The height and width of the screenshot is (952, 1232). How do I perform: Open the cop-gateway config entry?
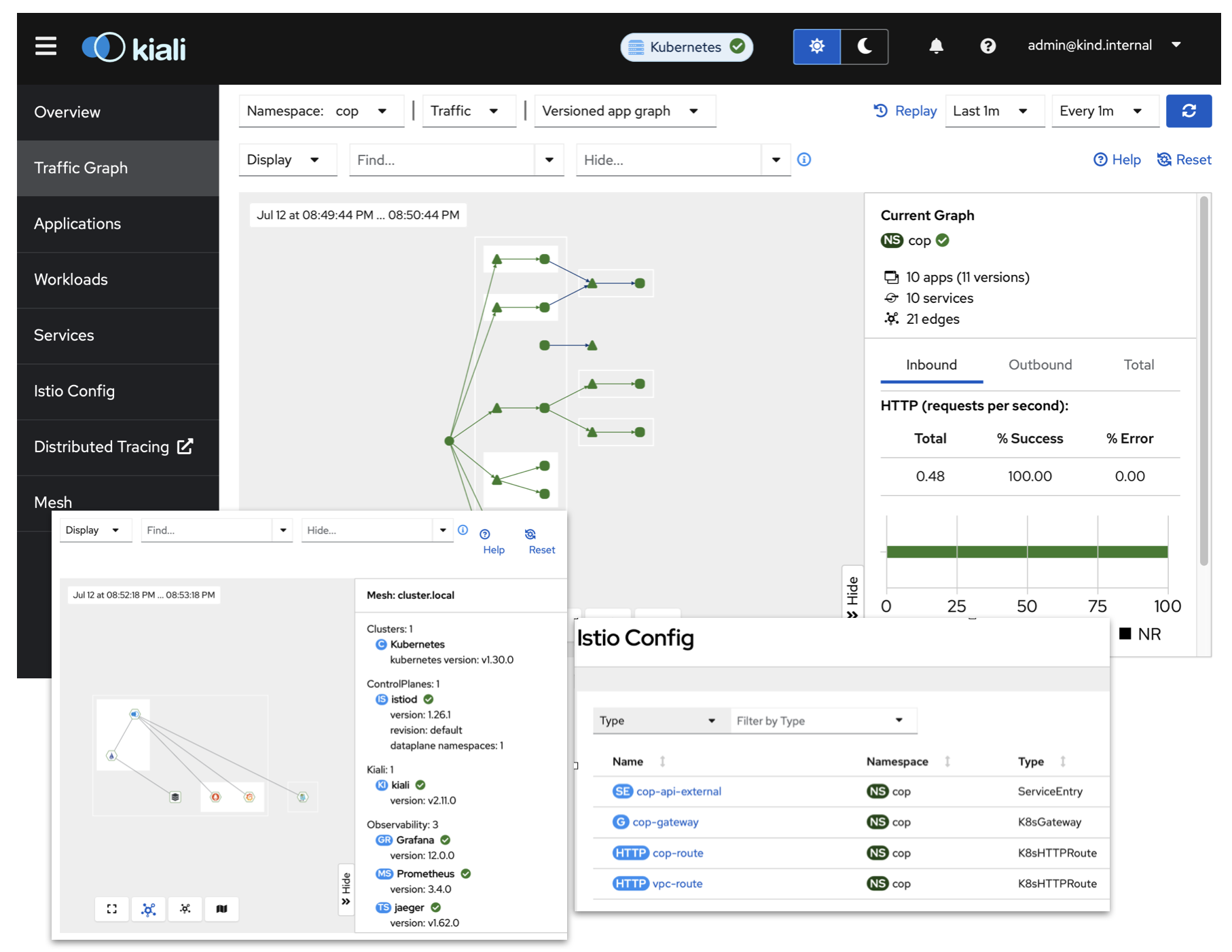click(665, 822)
